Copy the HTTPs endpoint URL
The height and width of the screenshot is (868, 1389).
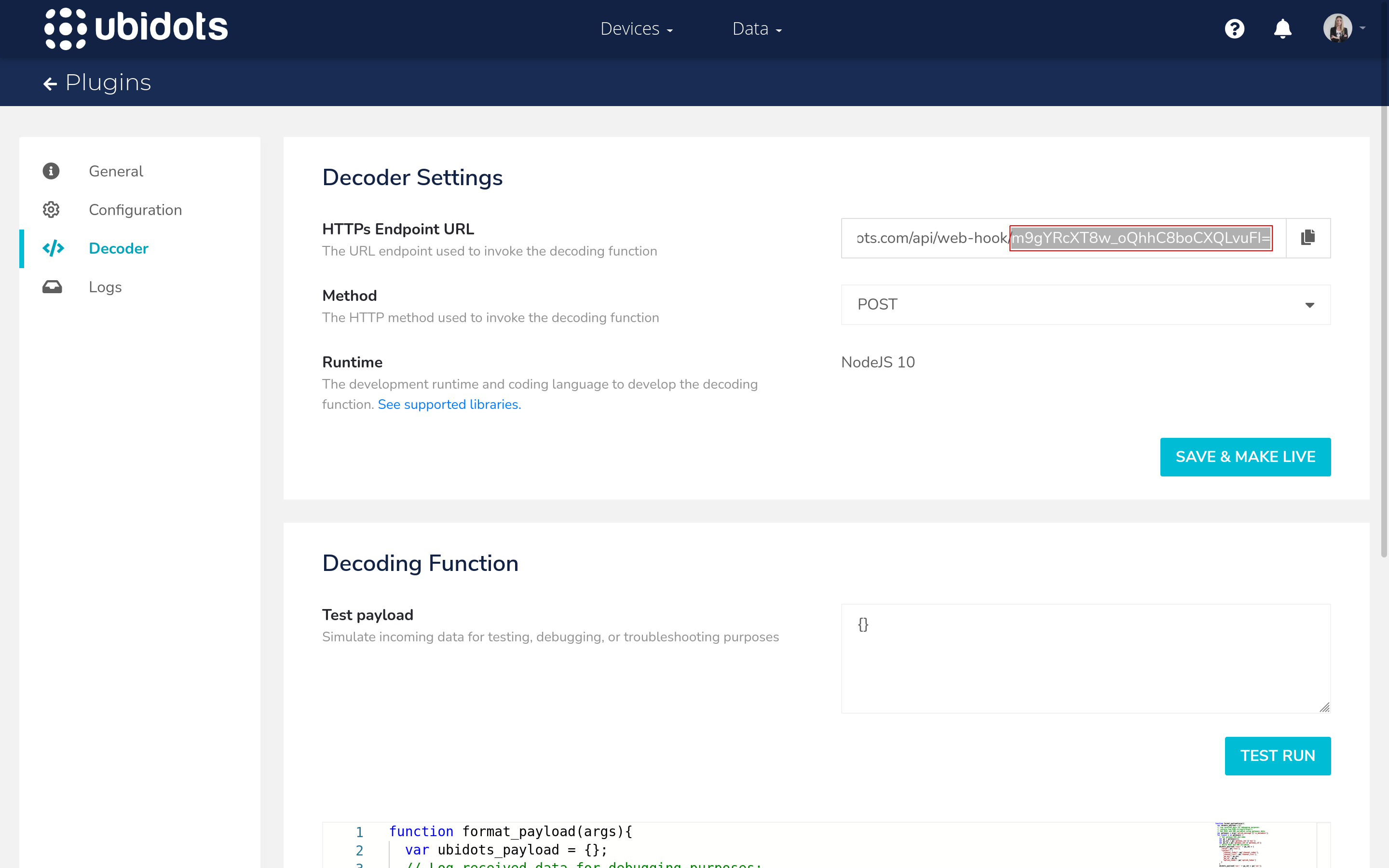point(1308,237)
